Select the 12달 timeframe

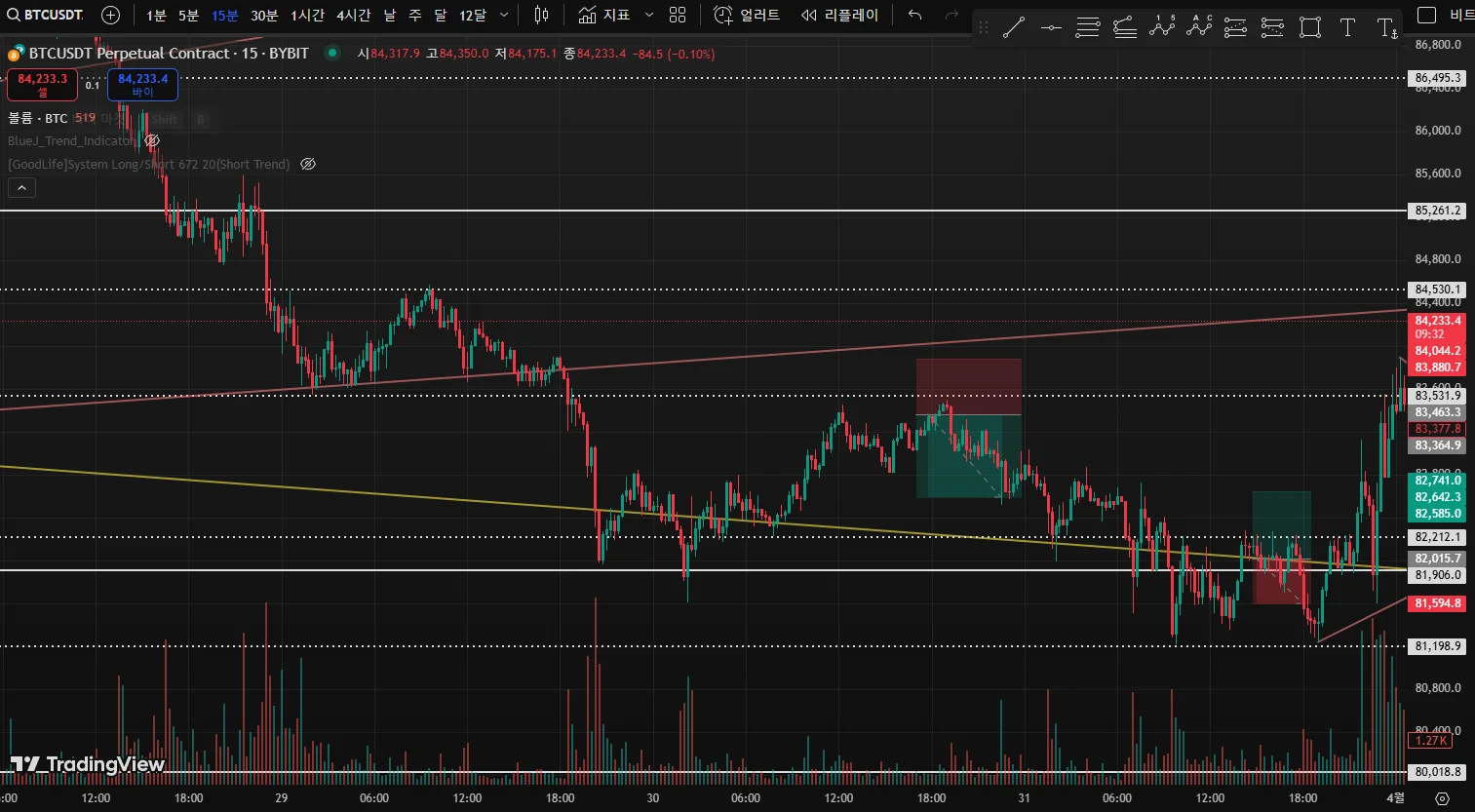click(x=473, y=16)
